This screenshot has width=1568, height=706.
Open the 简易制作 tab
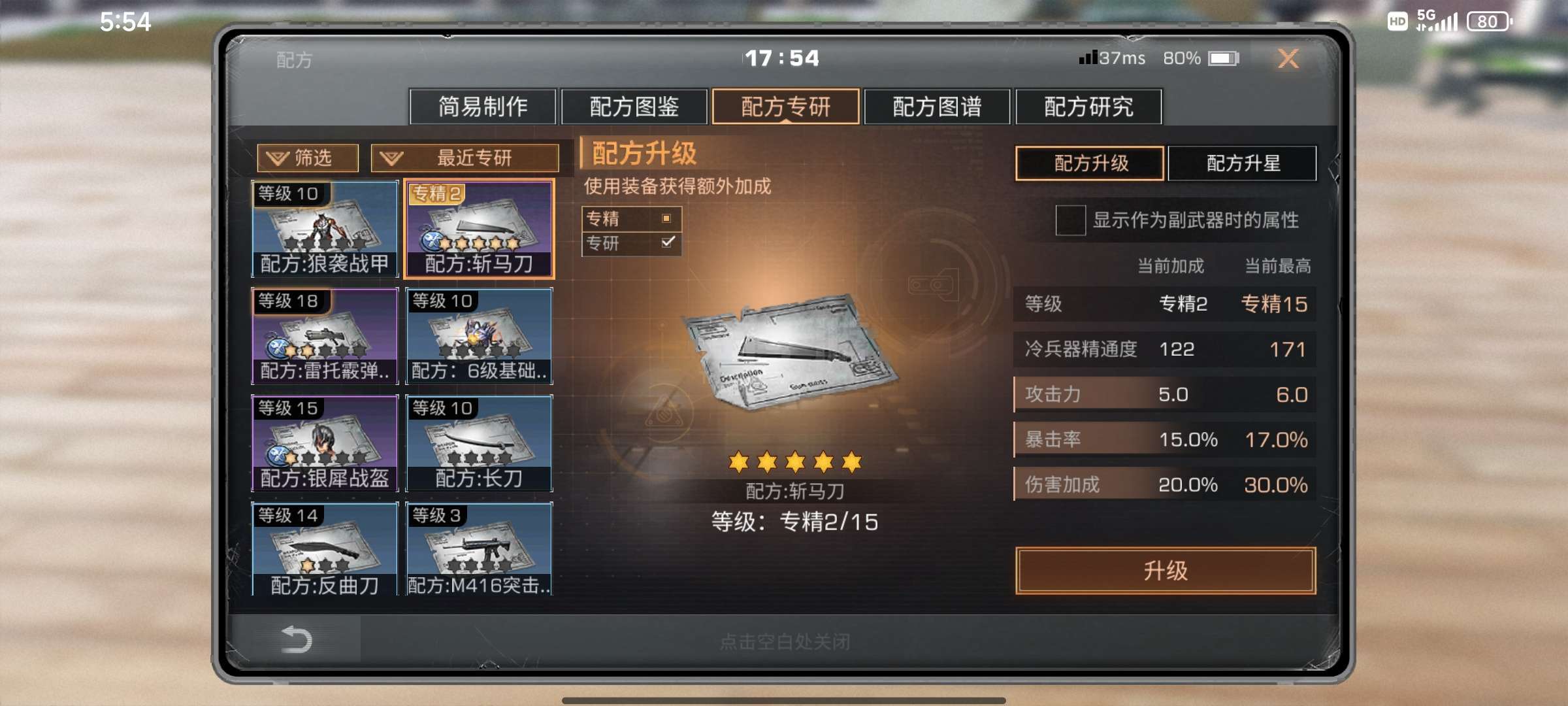(483, 107)
